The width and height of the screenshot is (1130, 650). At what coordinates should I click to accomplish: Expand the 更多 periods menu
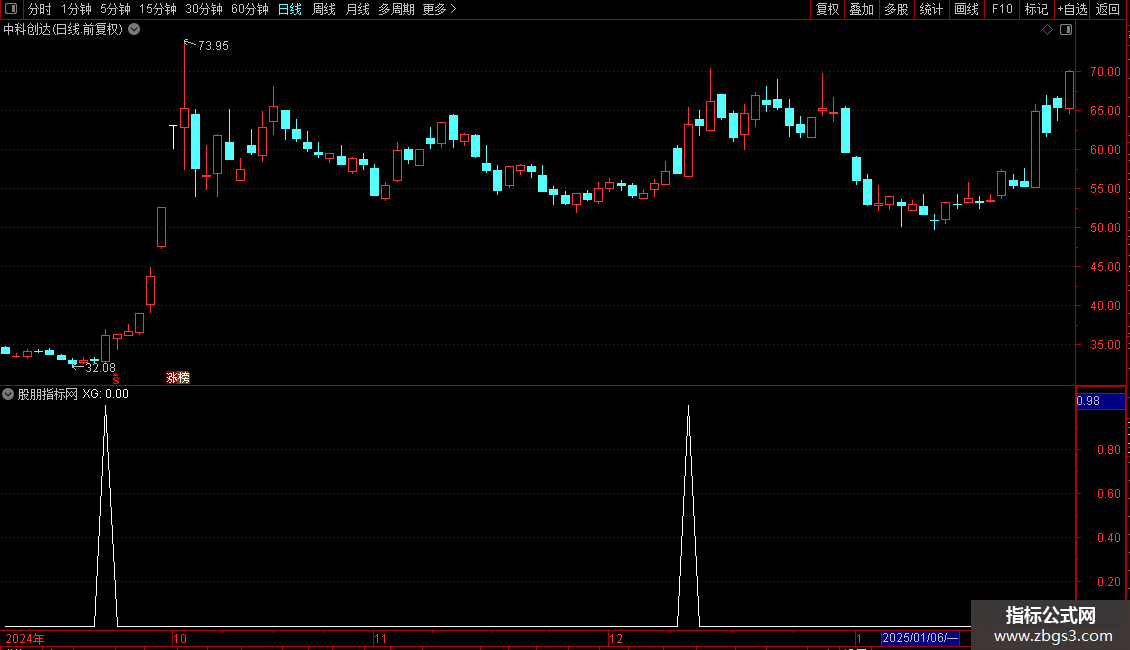pos(439,9)
